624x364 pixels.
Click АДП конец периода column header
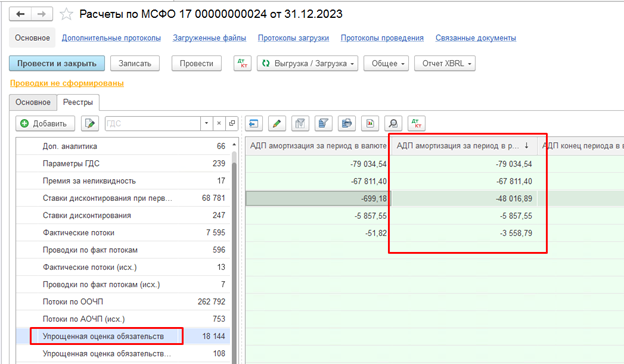coord(581,146)
